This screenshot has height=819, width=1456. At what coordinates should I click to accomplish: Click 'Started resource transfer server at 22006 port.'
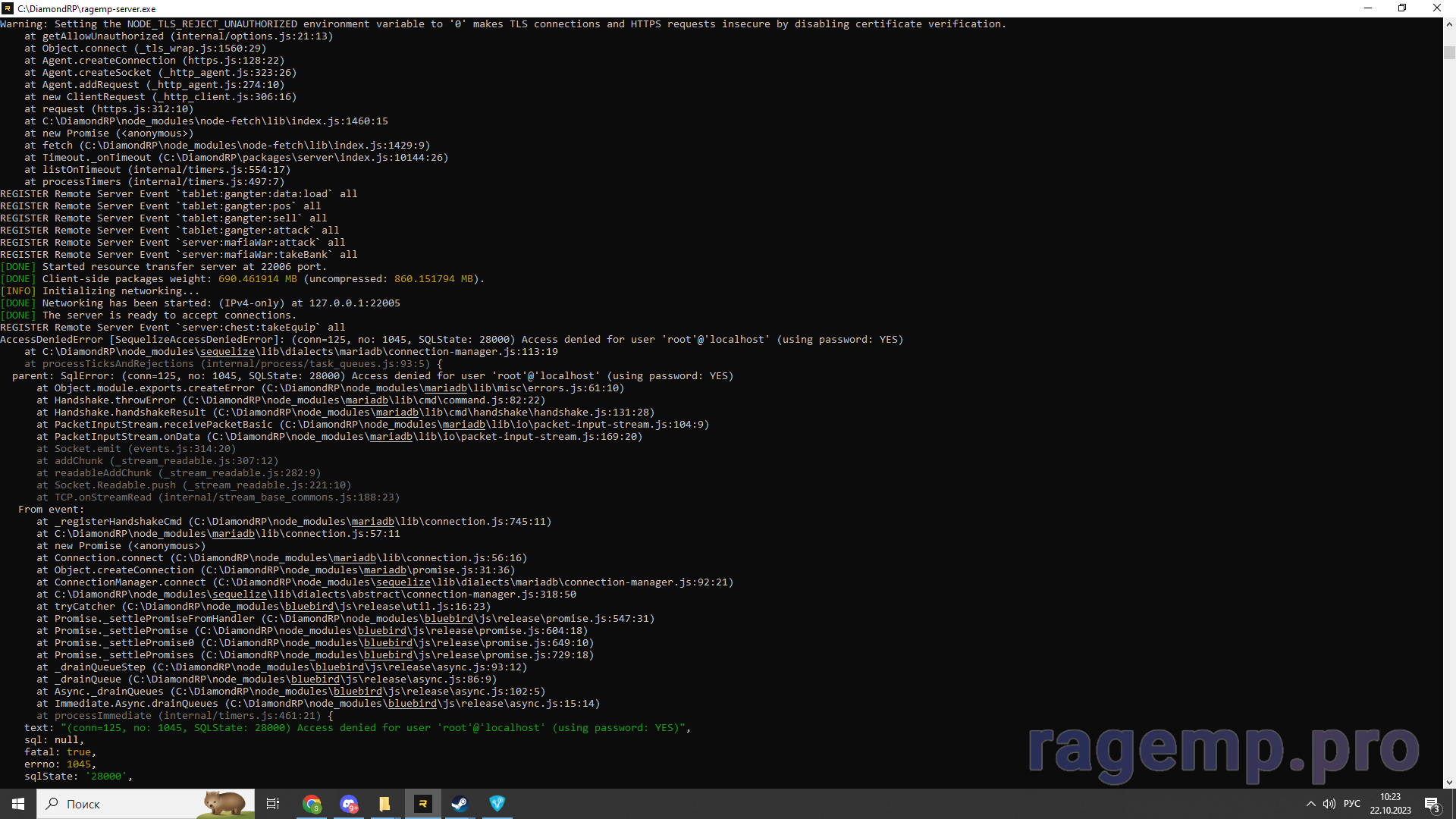184,267
